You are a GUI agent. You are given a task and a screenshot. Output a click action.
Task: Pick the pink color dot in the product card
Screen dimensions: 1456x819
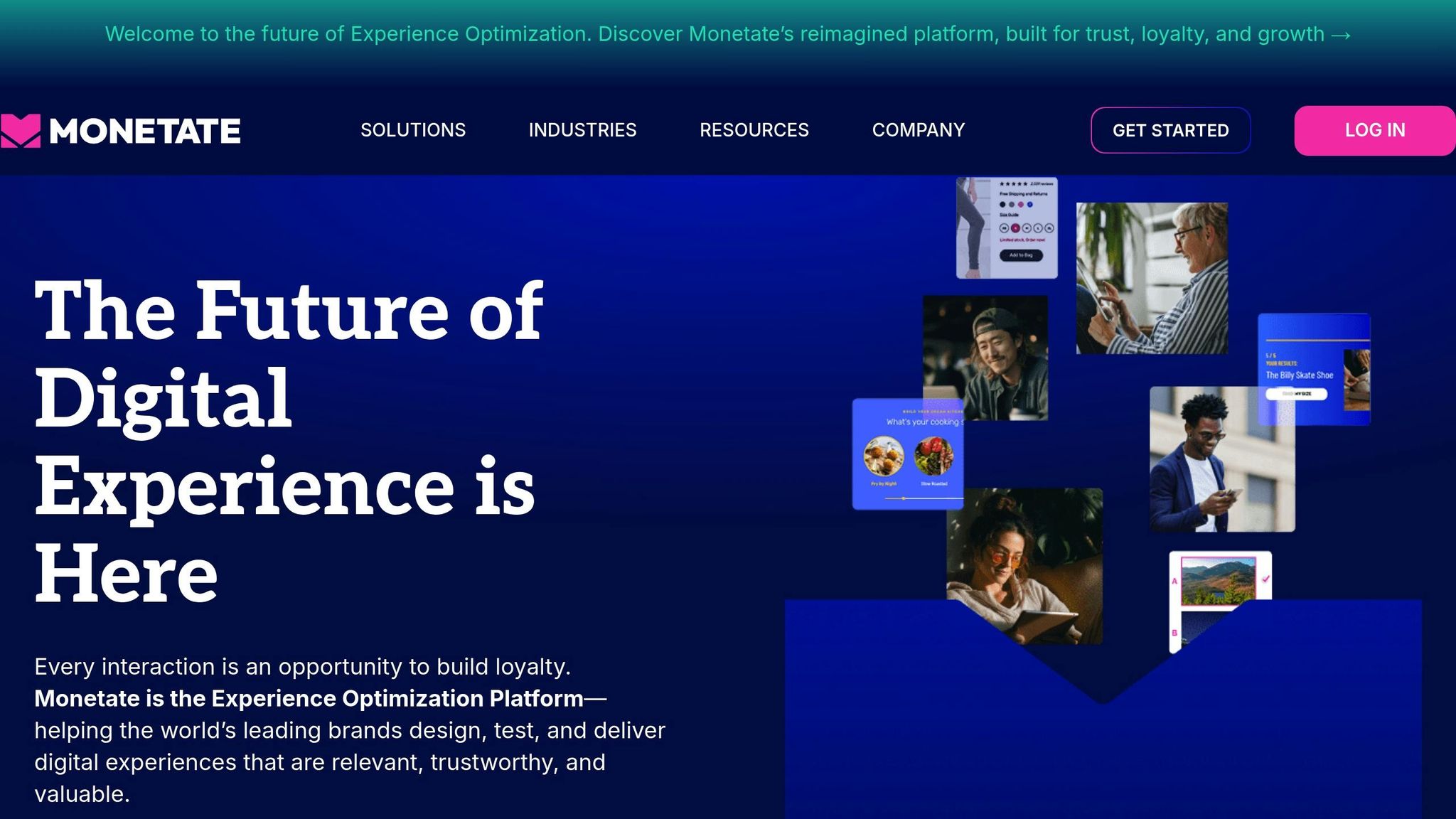(x=1021, y=205)
